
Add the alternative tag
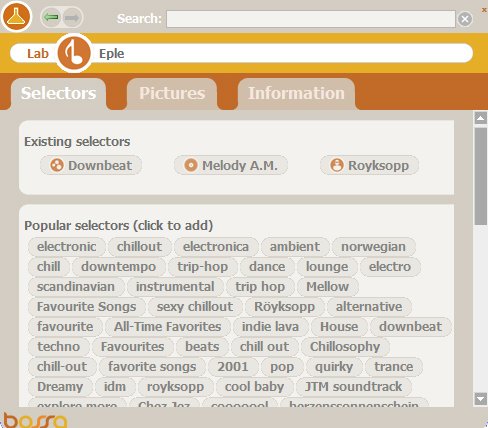tap(369, 307)
